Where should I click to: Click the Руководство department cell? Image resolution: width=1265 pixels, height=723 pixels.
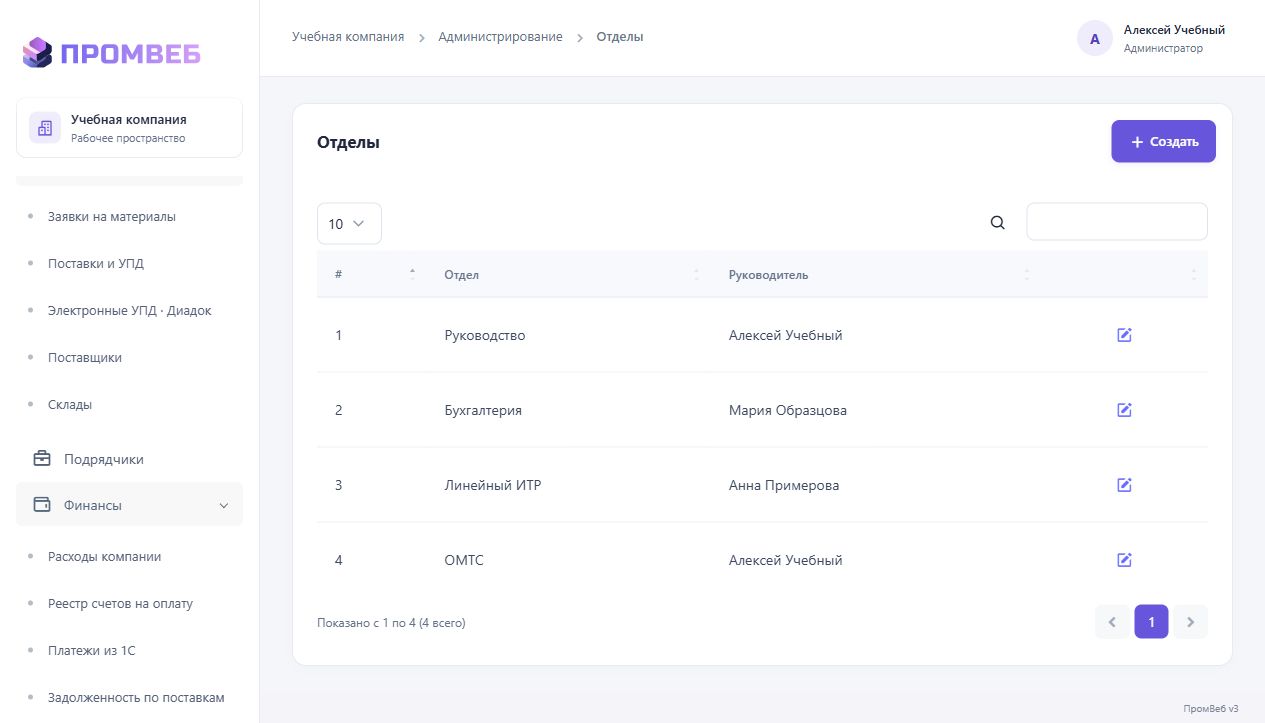485,335
